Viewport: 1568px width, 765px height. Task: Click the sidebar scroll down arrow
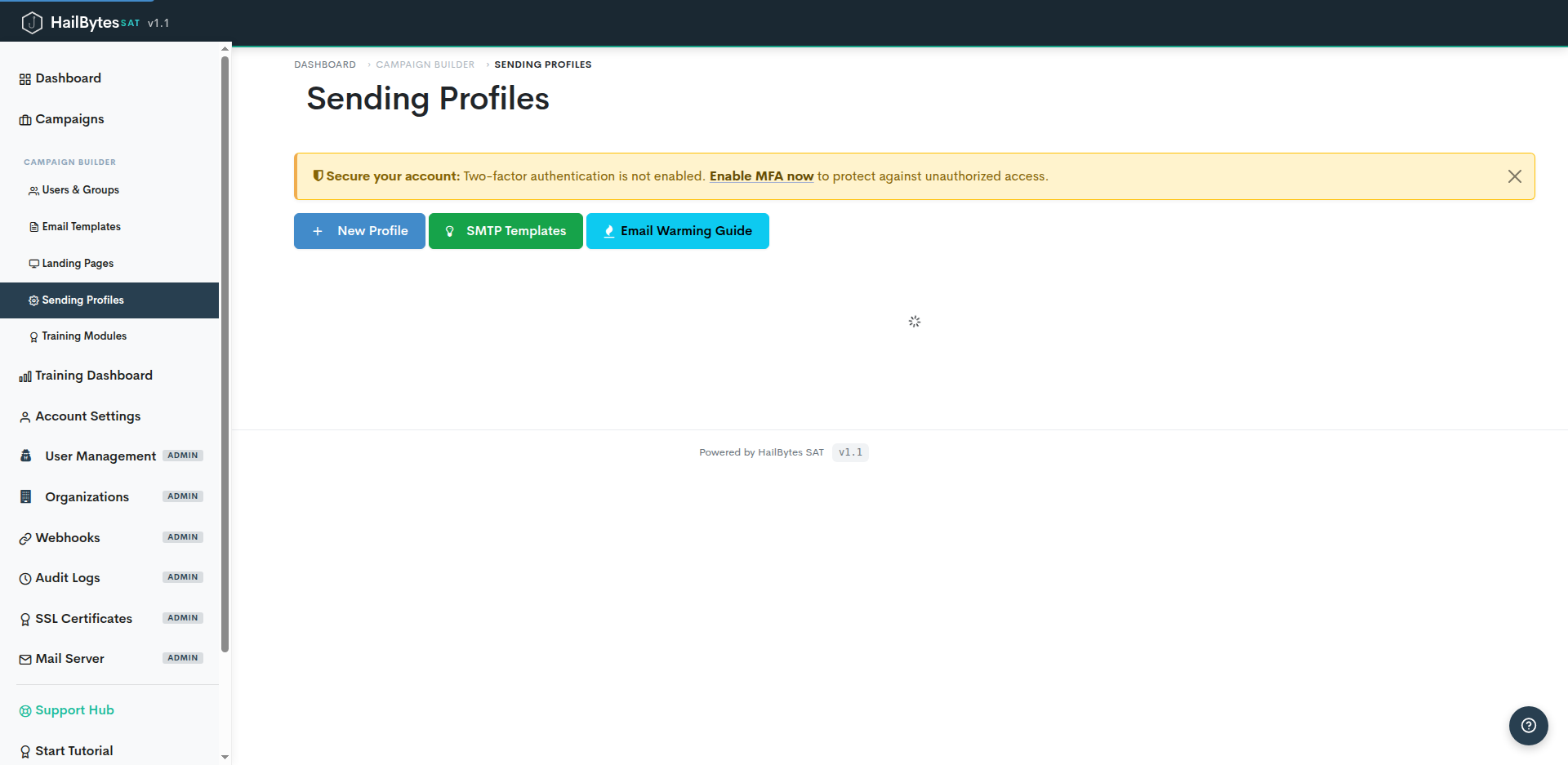pos(225,758)
